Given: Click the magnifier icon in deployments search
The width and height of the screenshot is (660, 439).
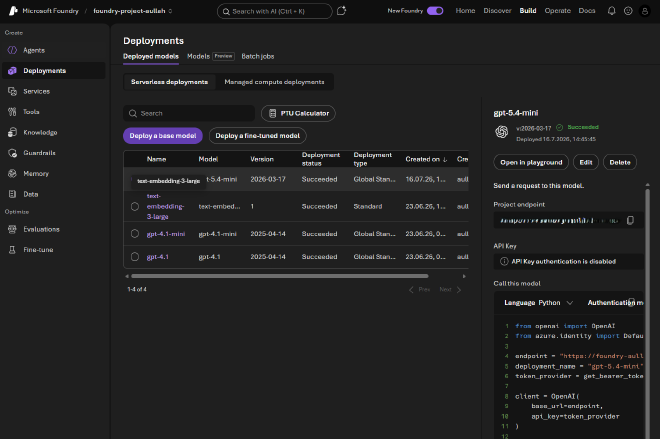Looking at the screenshot, I should [x=133, y=114].
